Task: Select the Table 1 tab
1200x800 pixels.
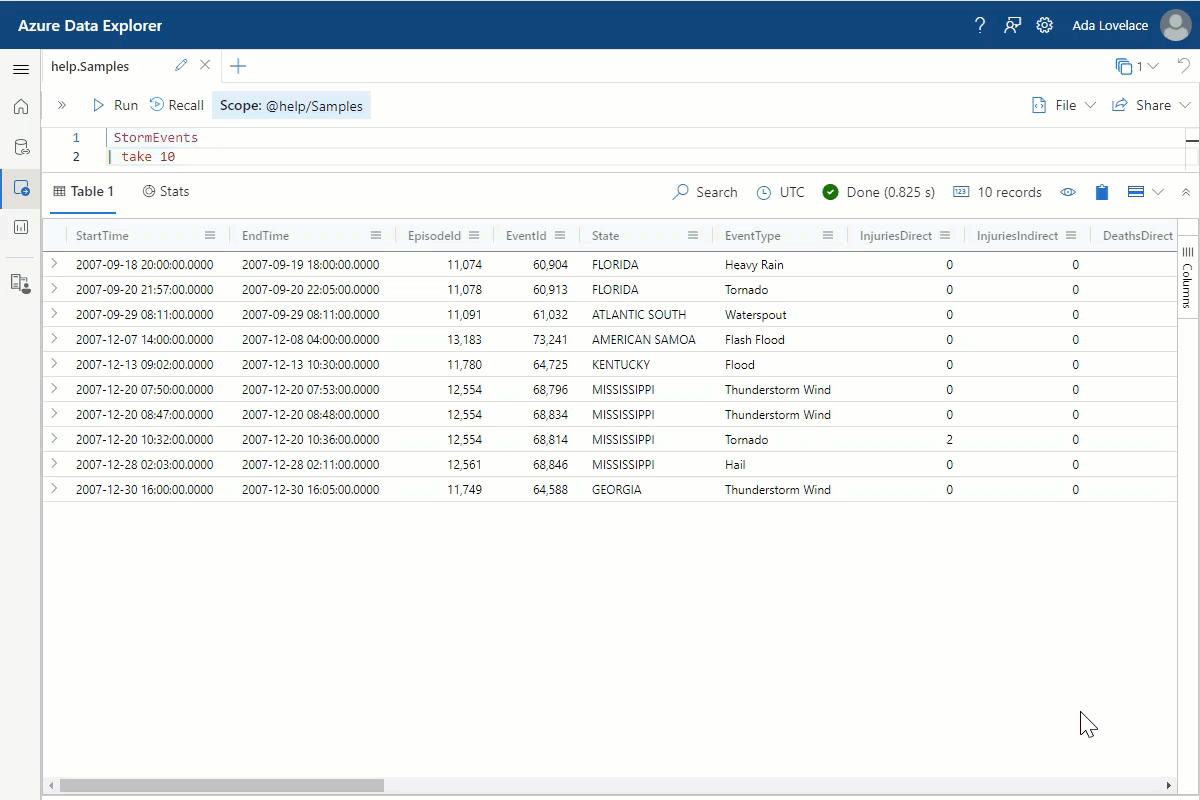Action: point(83,191)
